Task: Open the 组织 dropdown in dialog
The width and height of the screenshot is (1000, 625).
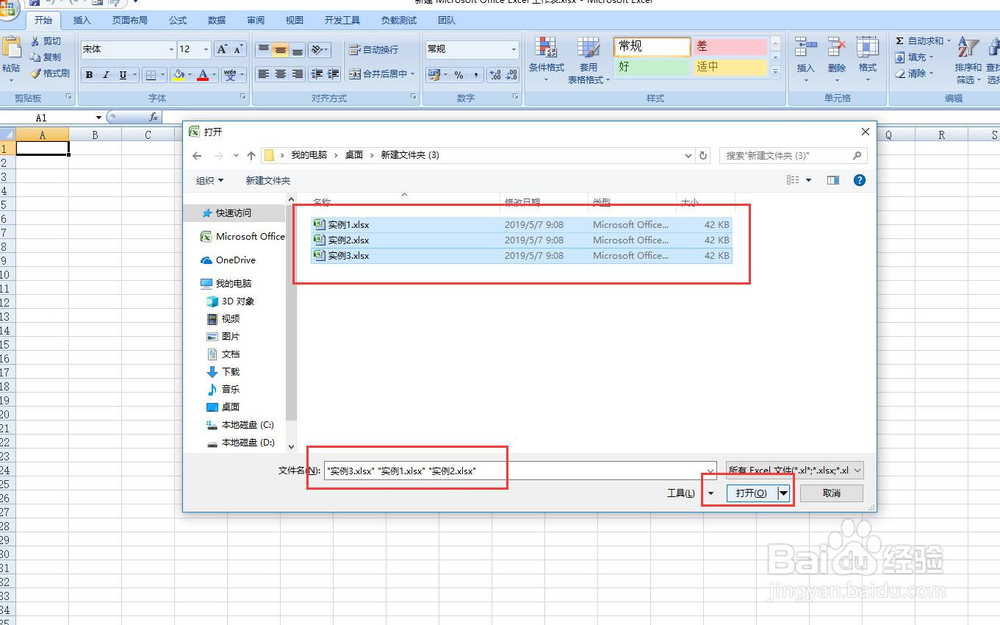Action: click(210, 180)
